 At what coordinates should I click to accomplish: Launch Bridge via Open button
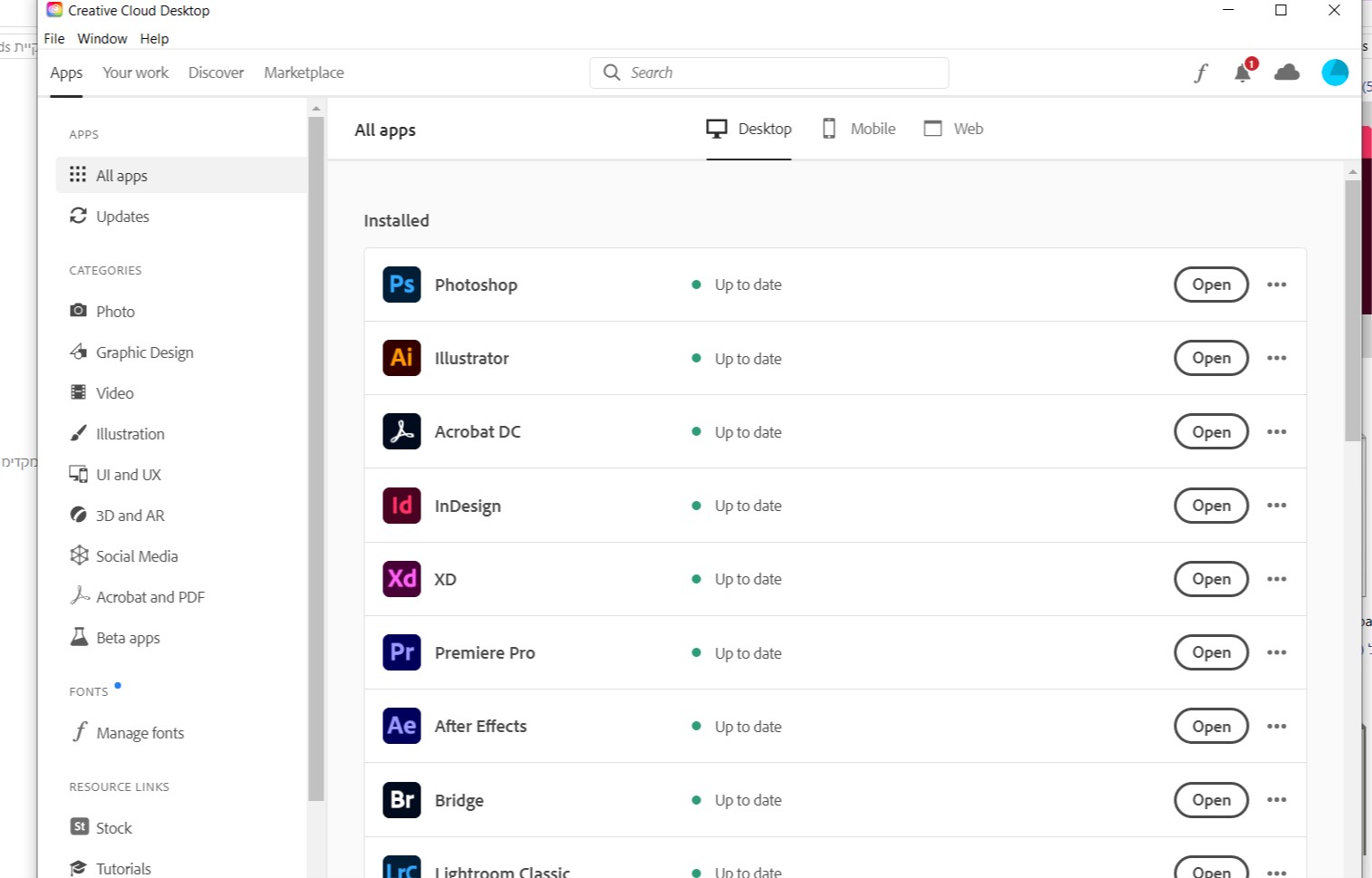[x=1211, y=800]
